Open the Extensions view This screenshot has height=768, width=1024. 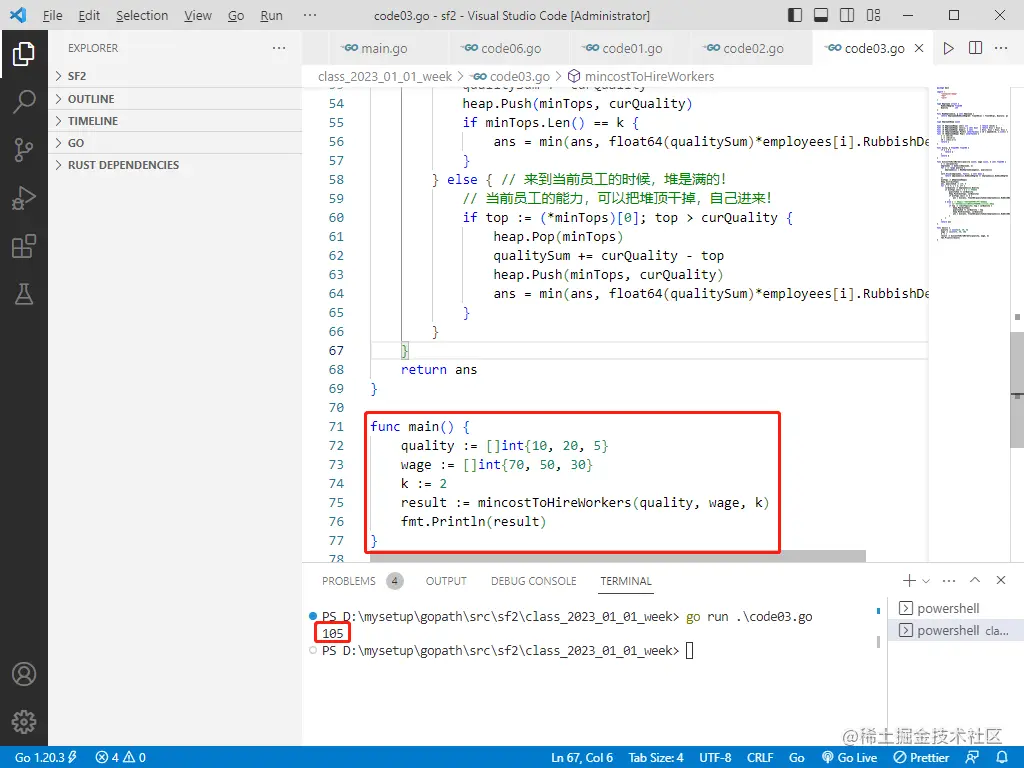pos(24,246)
